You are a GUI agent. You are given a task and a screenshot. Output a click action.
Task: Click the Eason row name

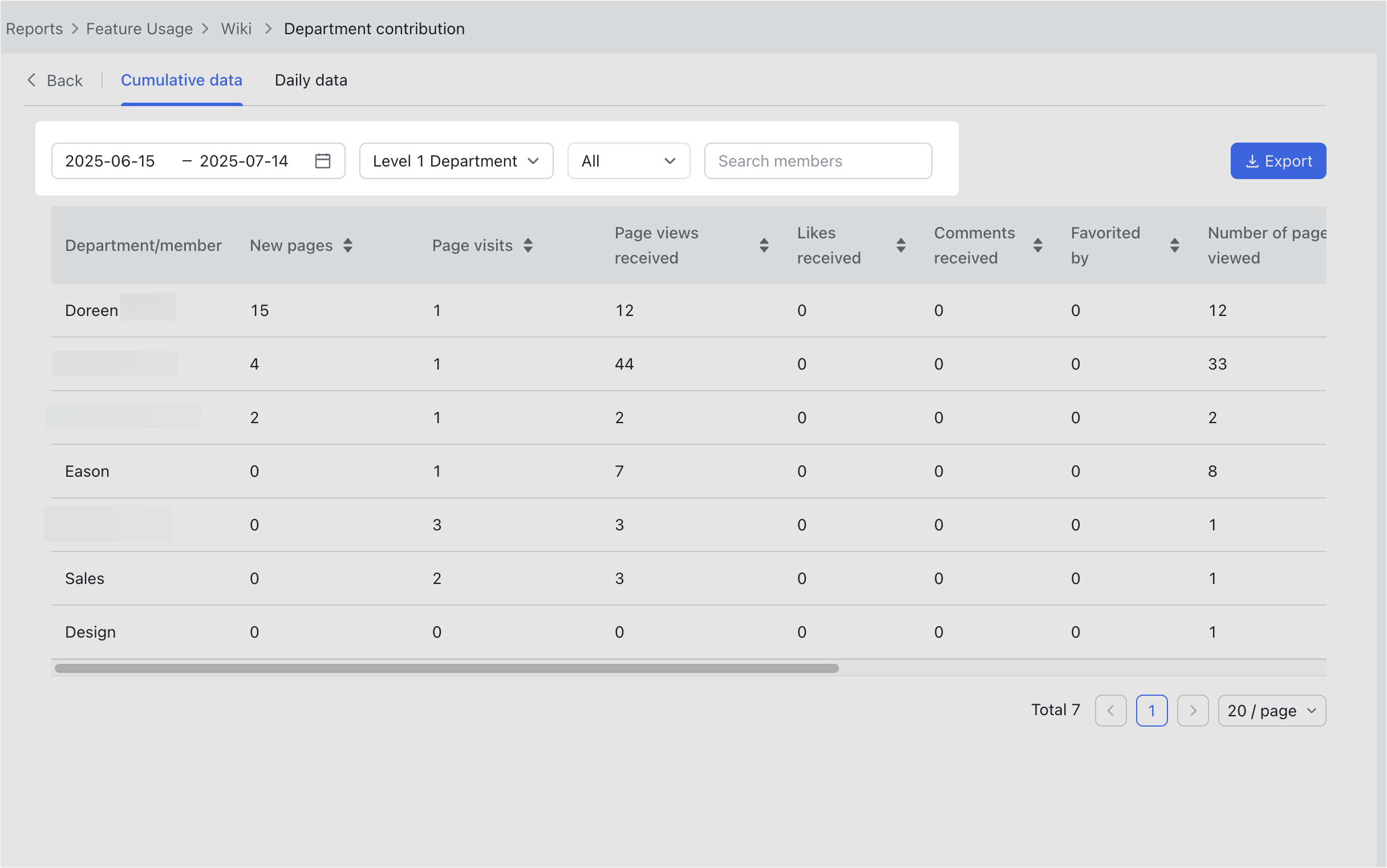tap(87, 471)
